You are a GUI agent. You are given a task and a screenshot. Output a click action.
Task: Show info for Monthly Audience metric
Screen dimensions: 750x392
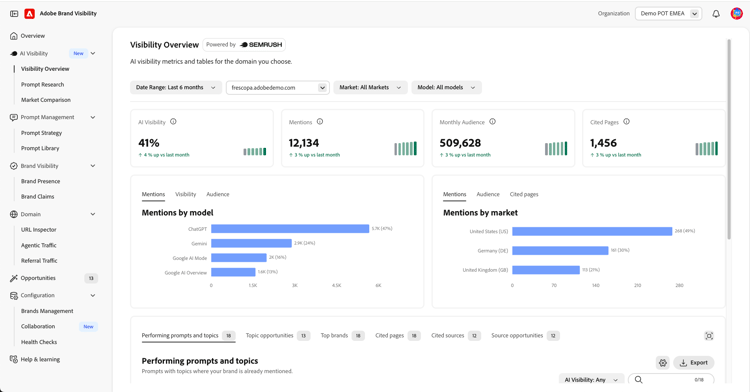(492, 122)
